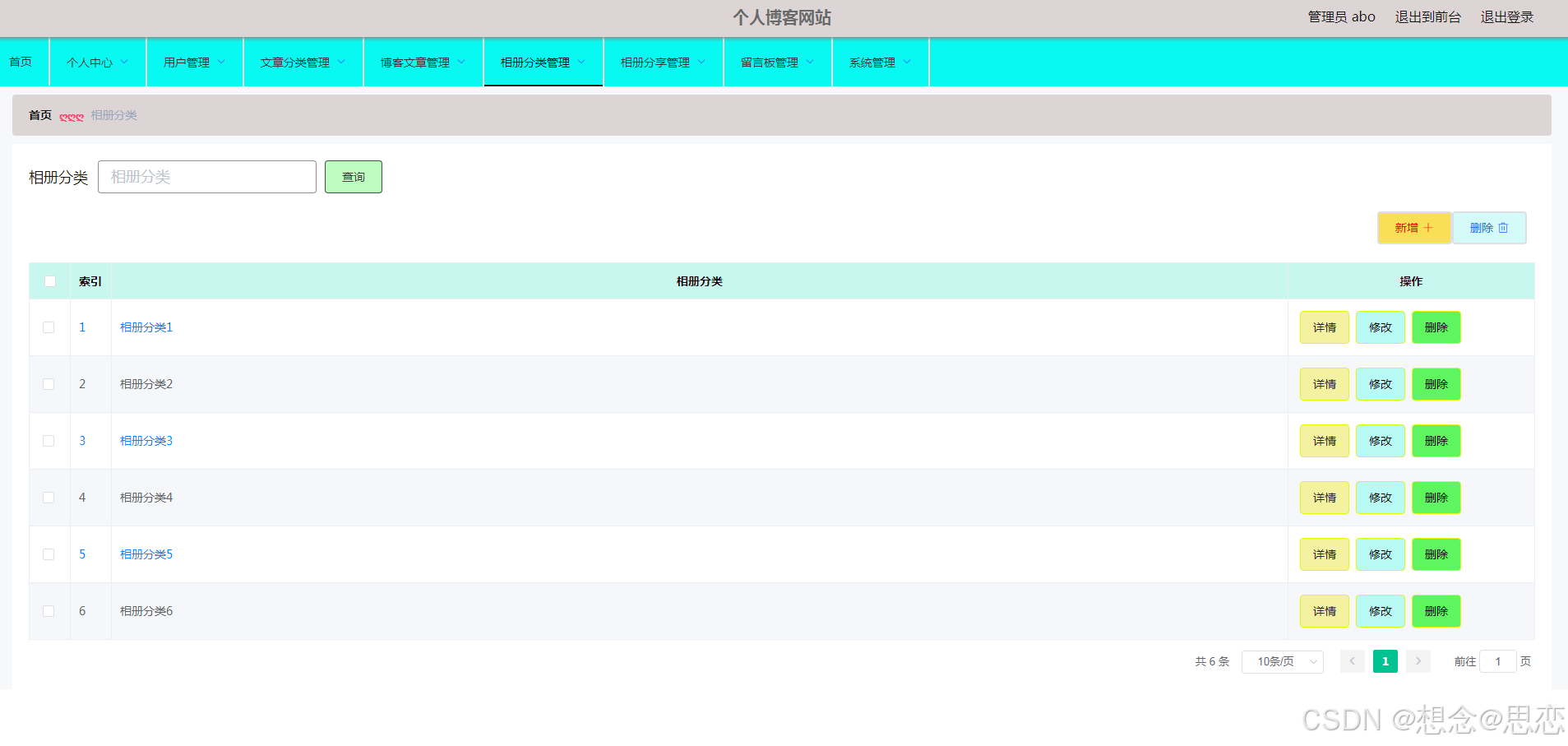Click 首页 in the breadcrumb

[40, 115]
